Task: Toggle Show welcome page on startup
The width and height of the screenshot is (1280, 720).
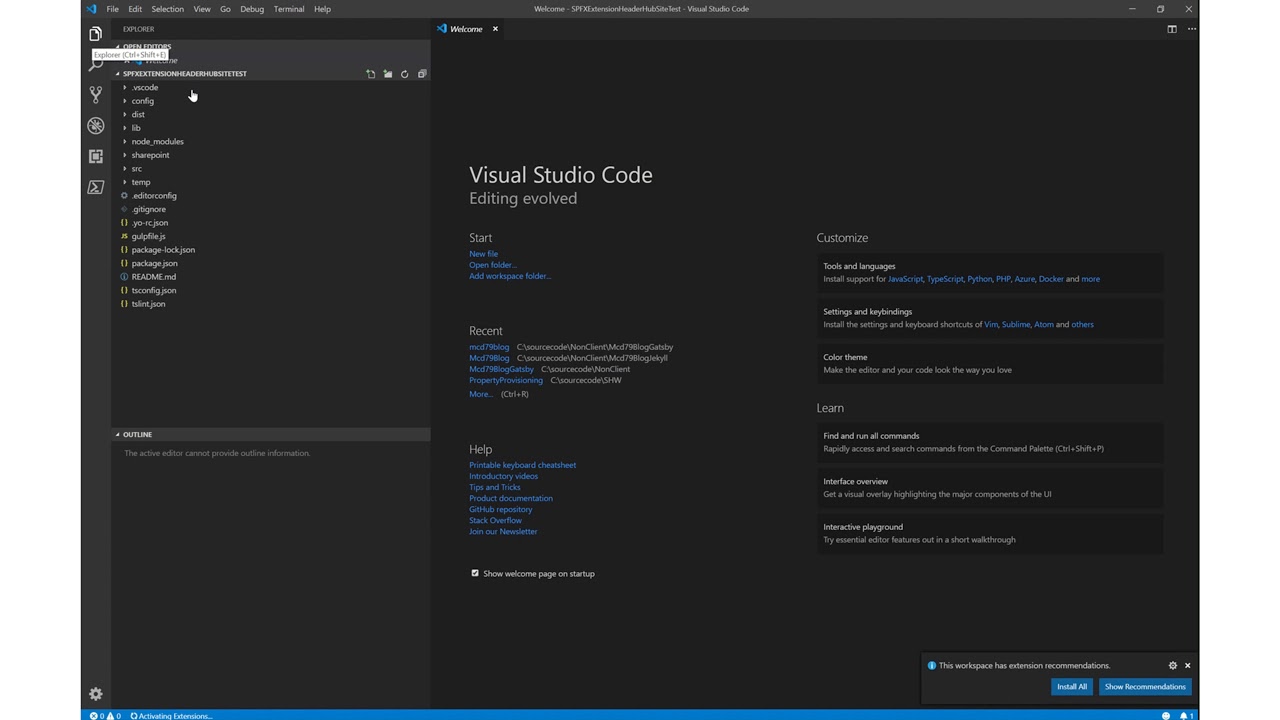Action: pos(475,573)
